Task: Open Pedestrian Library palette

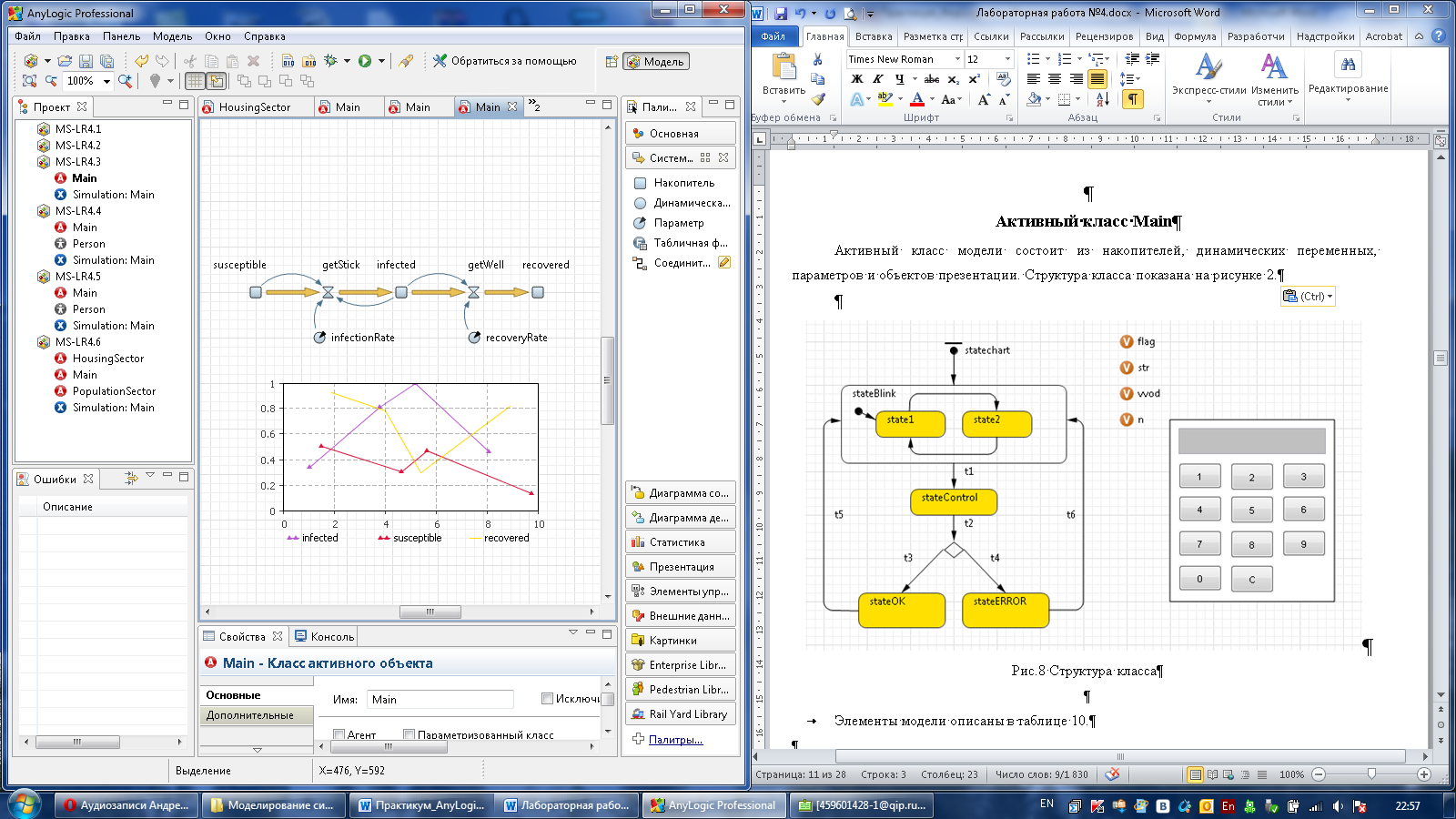Action: 681,689
